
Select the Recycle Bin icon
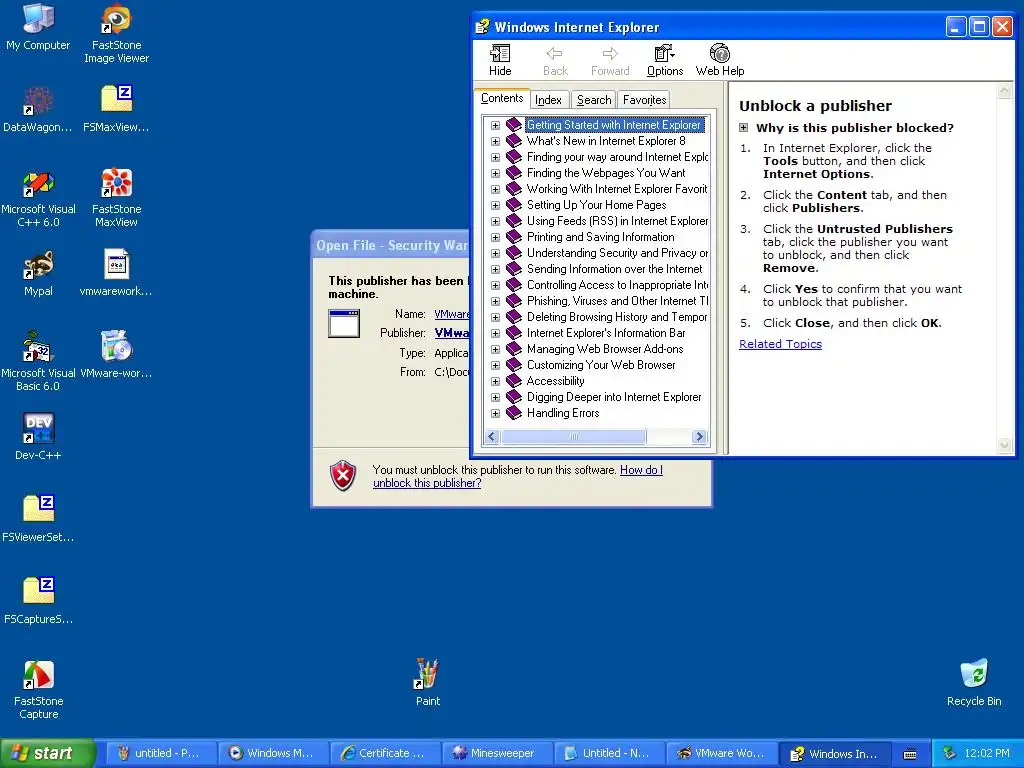coord(974,683)
